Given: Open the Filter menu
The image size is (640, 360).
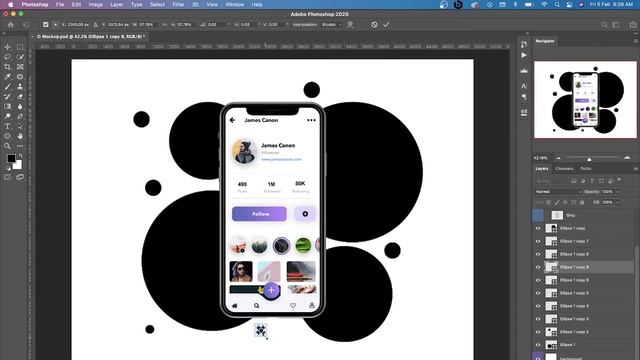Looking at the screenshot, I should (x=178, y=4).
